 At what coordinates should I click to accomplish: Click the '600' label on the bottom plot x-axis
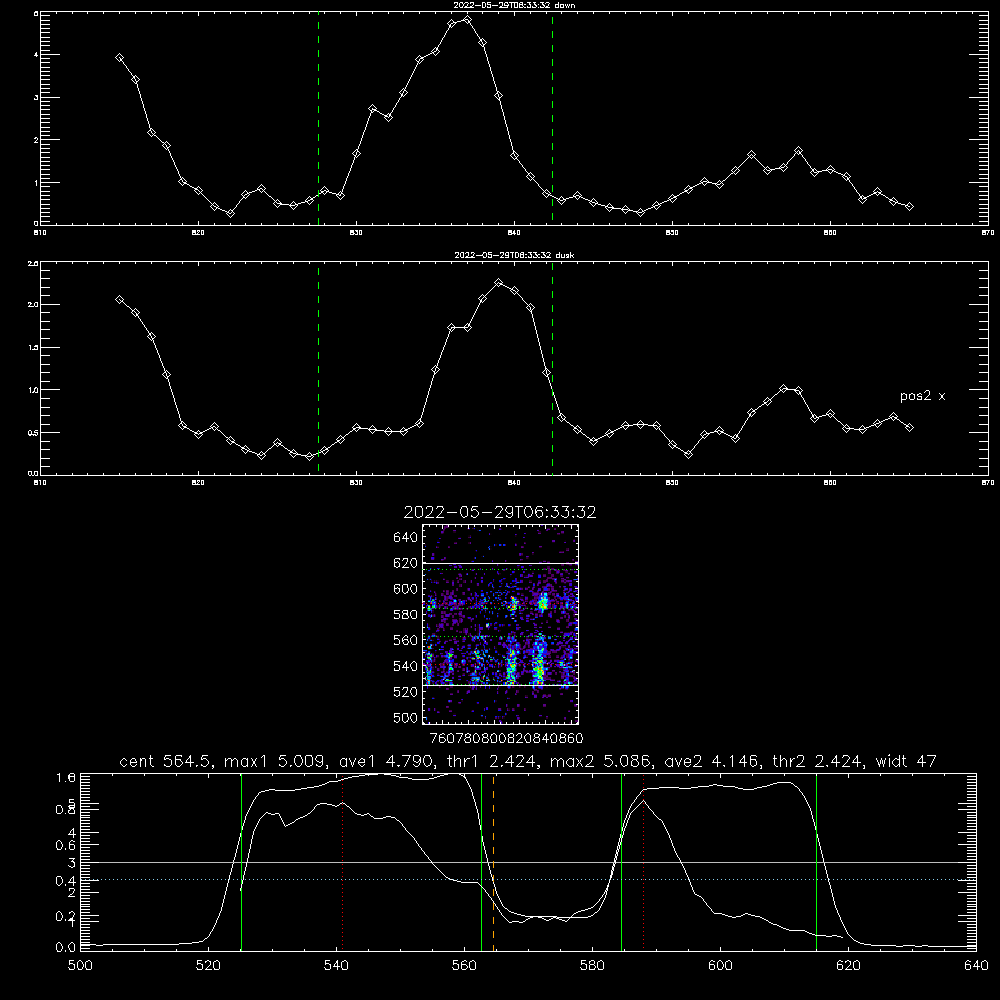[720, 966]
